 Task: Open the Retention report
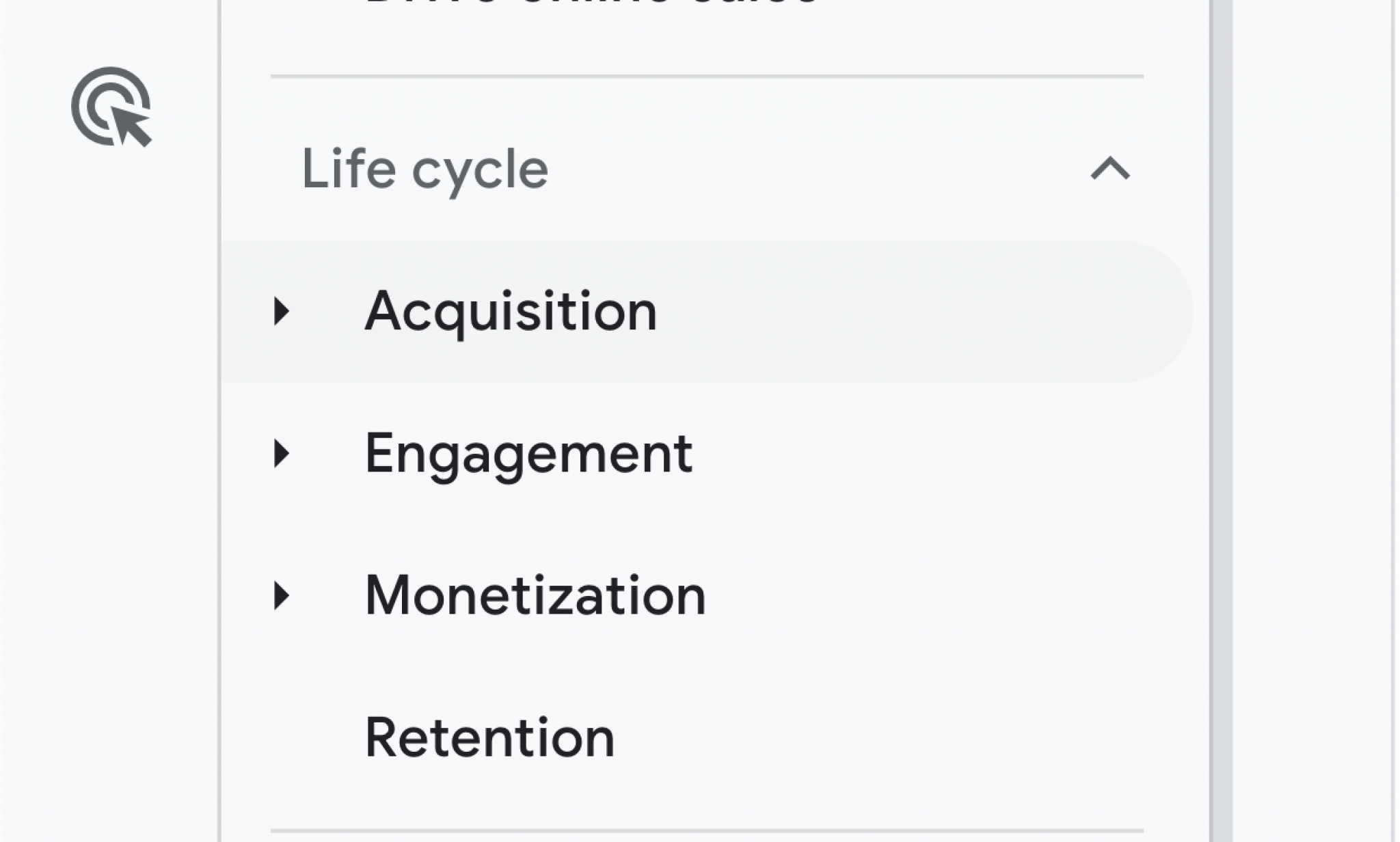pyautogui.click(x=489, y=737)
